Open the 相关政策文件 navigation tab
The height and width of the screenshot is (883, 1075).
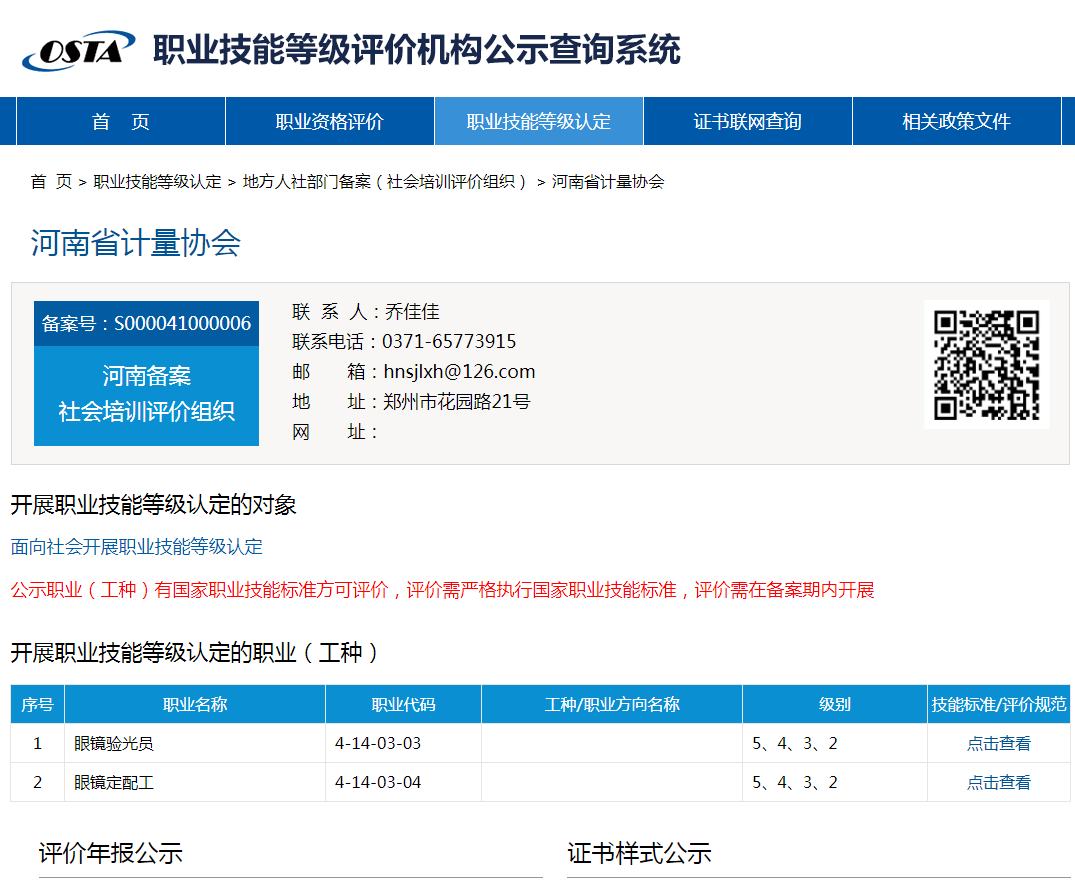(956, 121)
